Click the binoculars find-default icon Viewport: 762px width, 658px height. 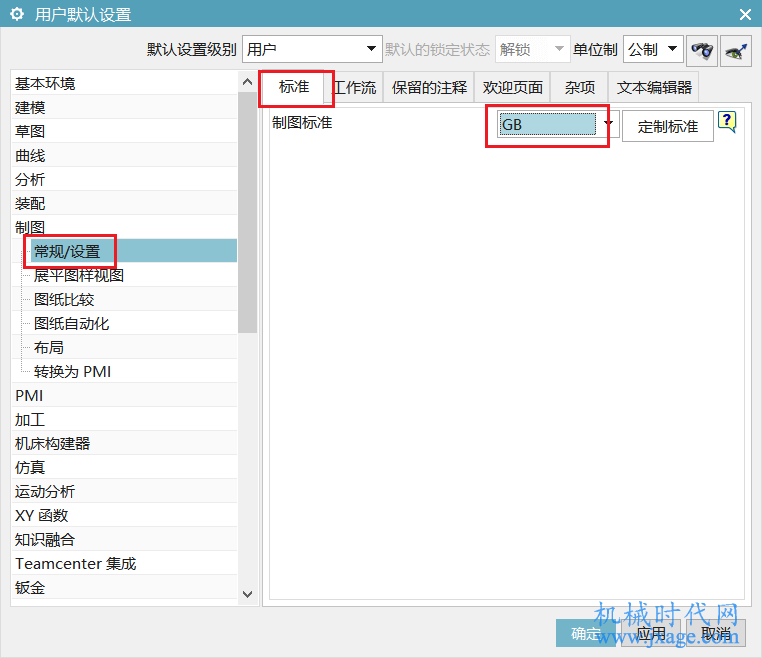click(x=702, y=51)
